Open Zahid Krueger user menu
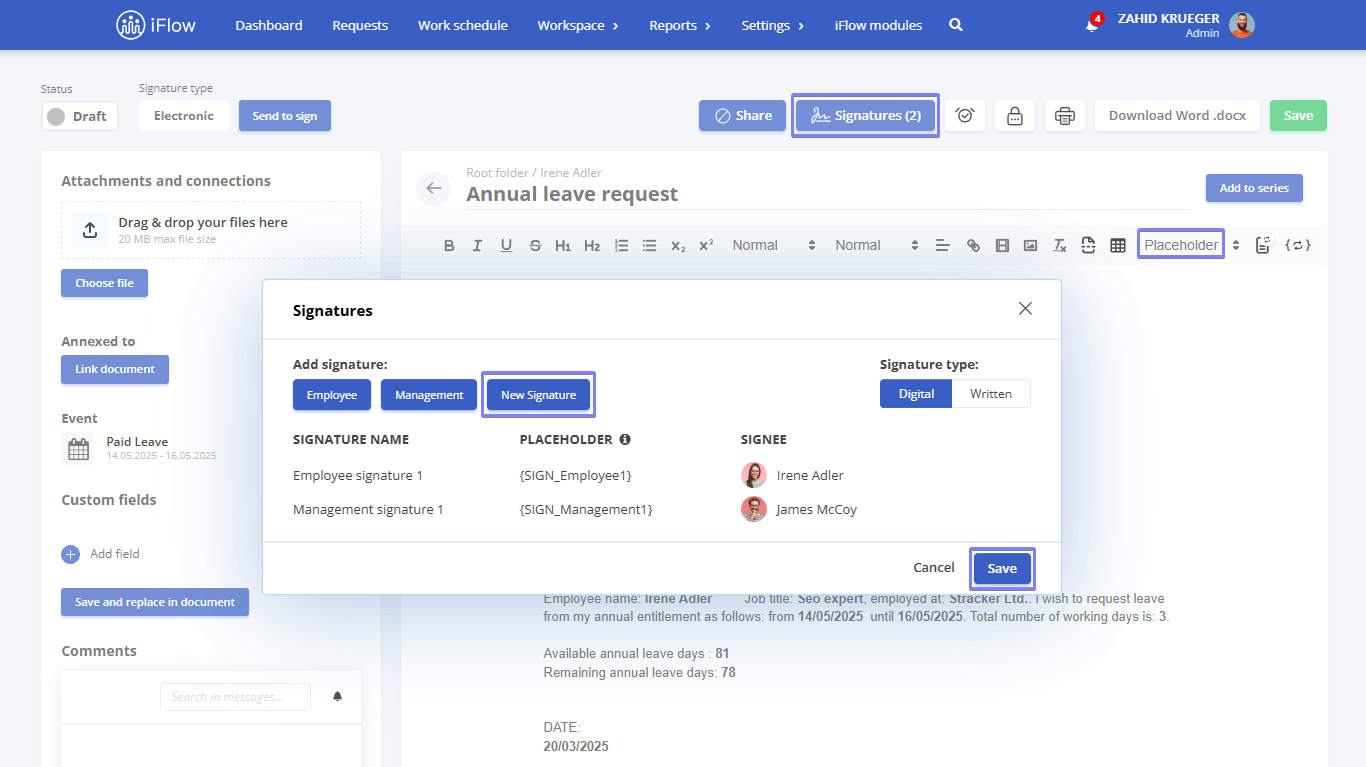 click(1185, 25)
